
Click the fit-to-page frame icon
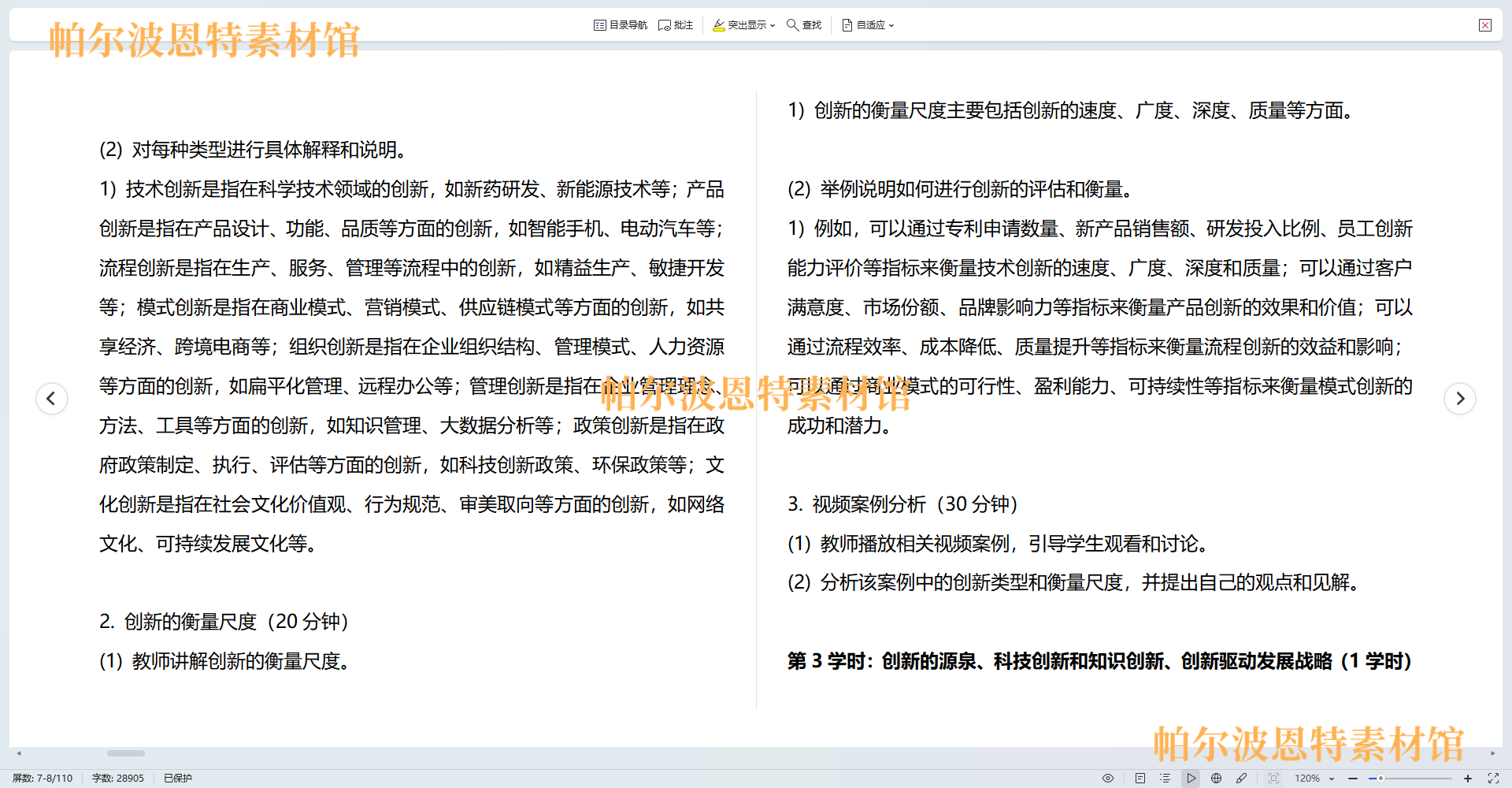(x=1274, y=778)
